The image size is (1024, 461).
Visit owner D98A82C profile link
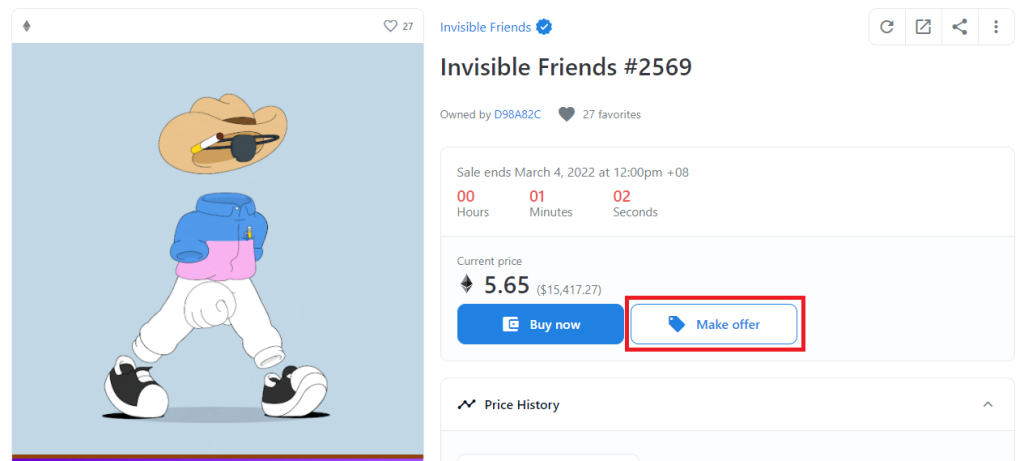(517, 114)
